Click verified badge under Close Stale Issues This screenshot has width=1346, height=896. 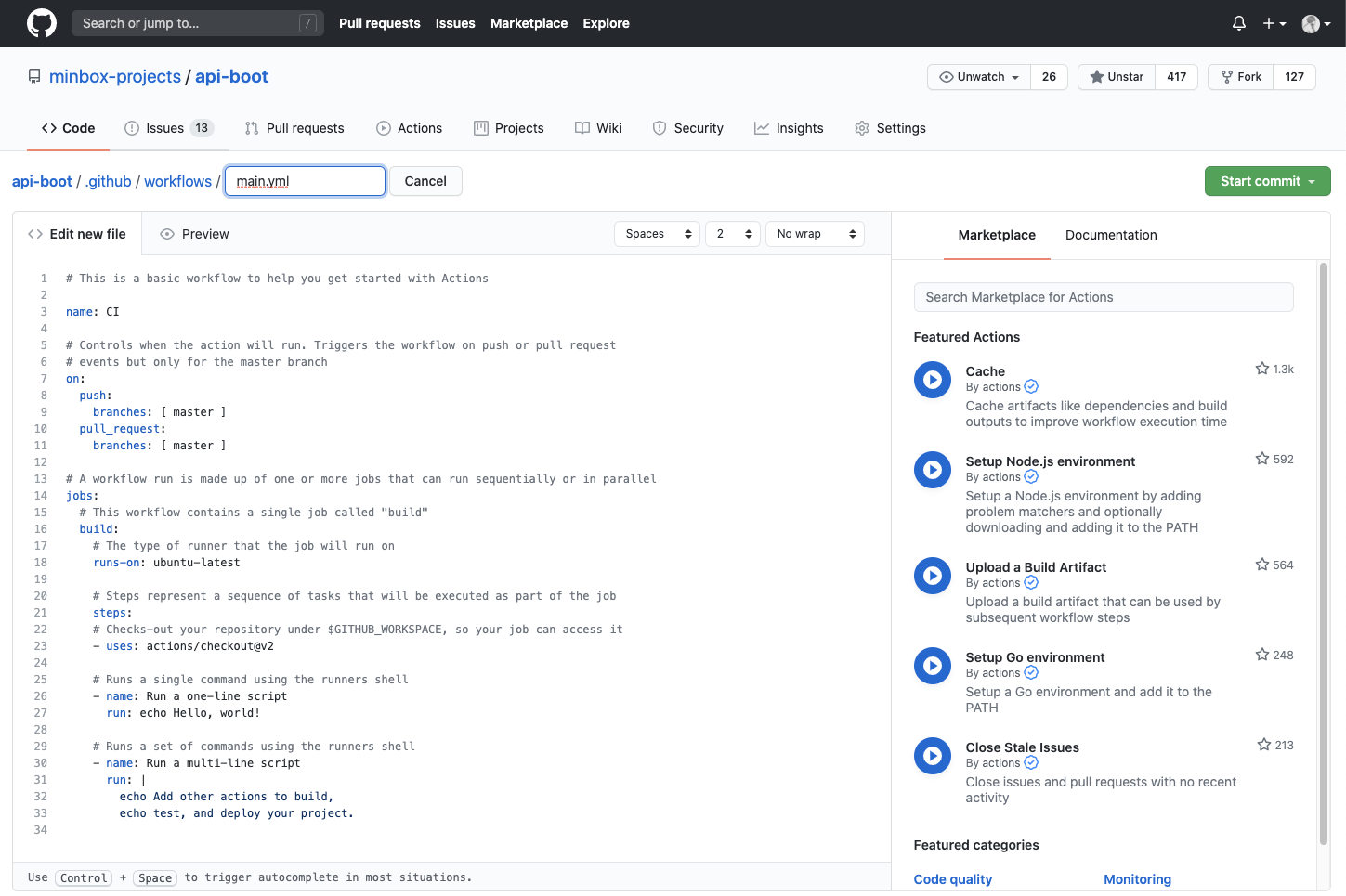pos(1031,763)
